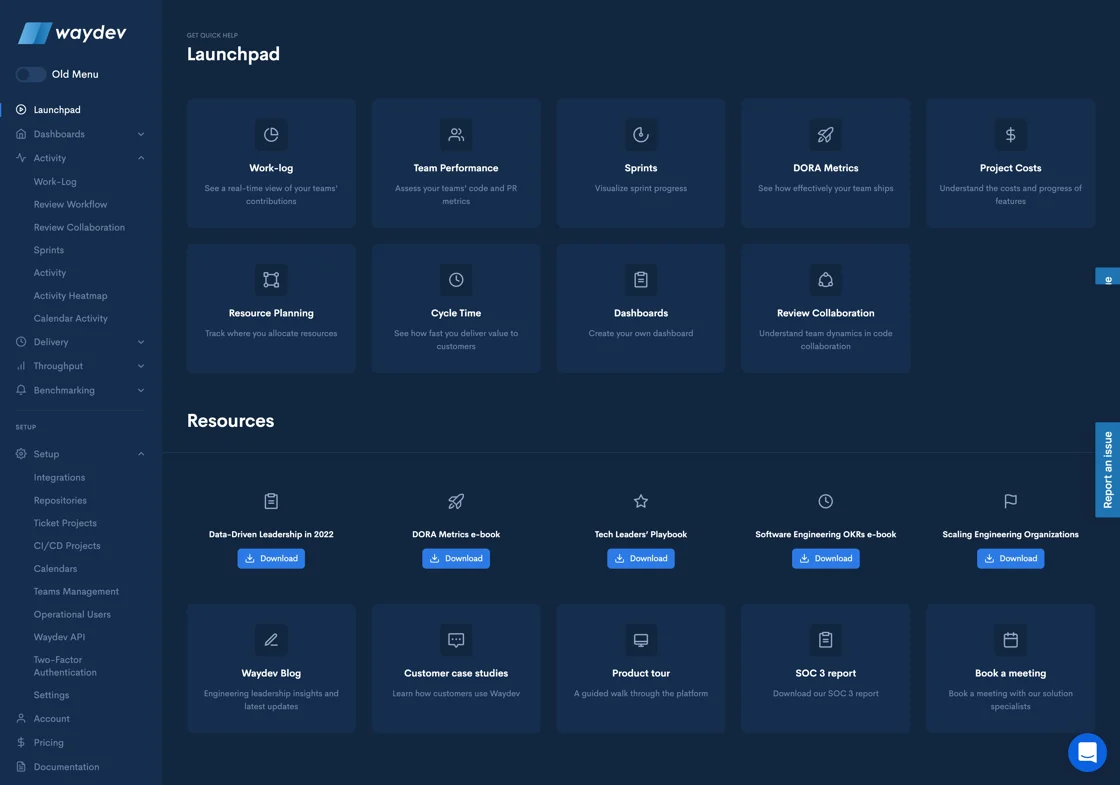Click the Data-Driven Leadership clipboard icon
The width and height of the screenshot is (1120, 785).
point(271,501)
